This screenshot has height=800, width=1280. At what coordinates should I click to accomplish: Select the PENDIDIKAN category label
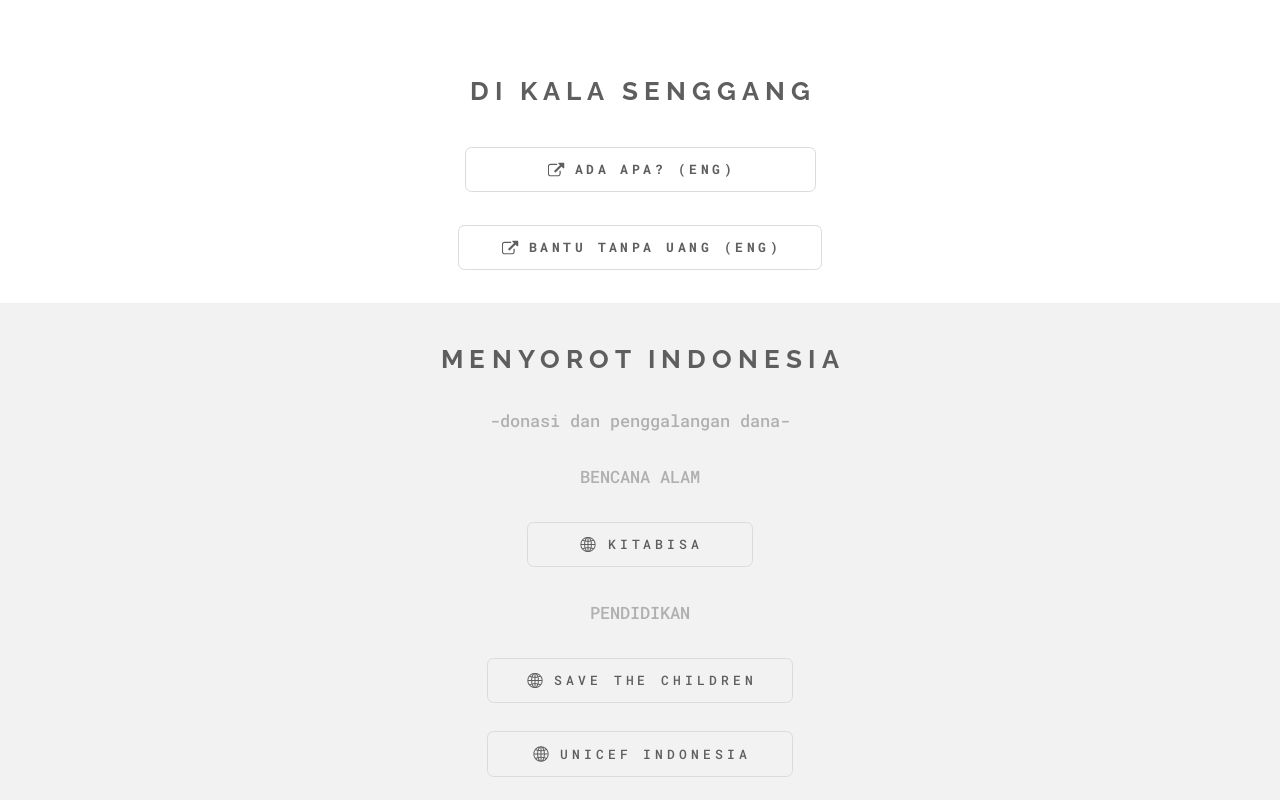tap(640, 613)
